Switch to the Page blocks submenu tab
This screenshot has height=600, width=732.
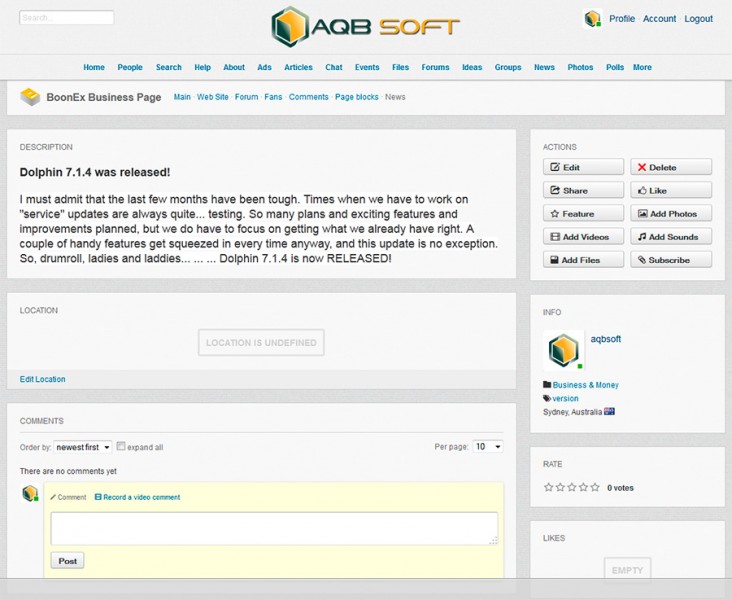coord(357,97)
